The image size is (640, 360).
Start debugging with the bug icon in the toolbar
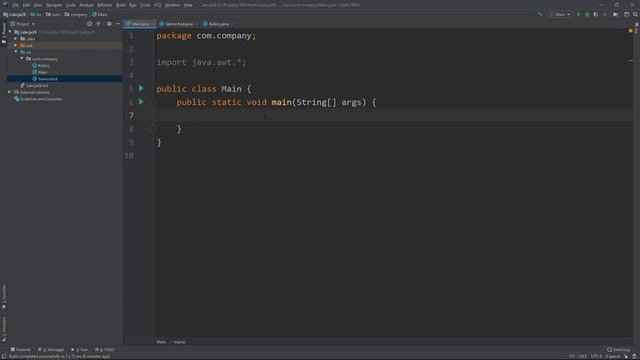coord(587,14)
